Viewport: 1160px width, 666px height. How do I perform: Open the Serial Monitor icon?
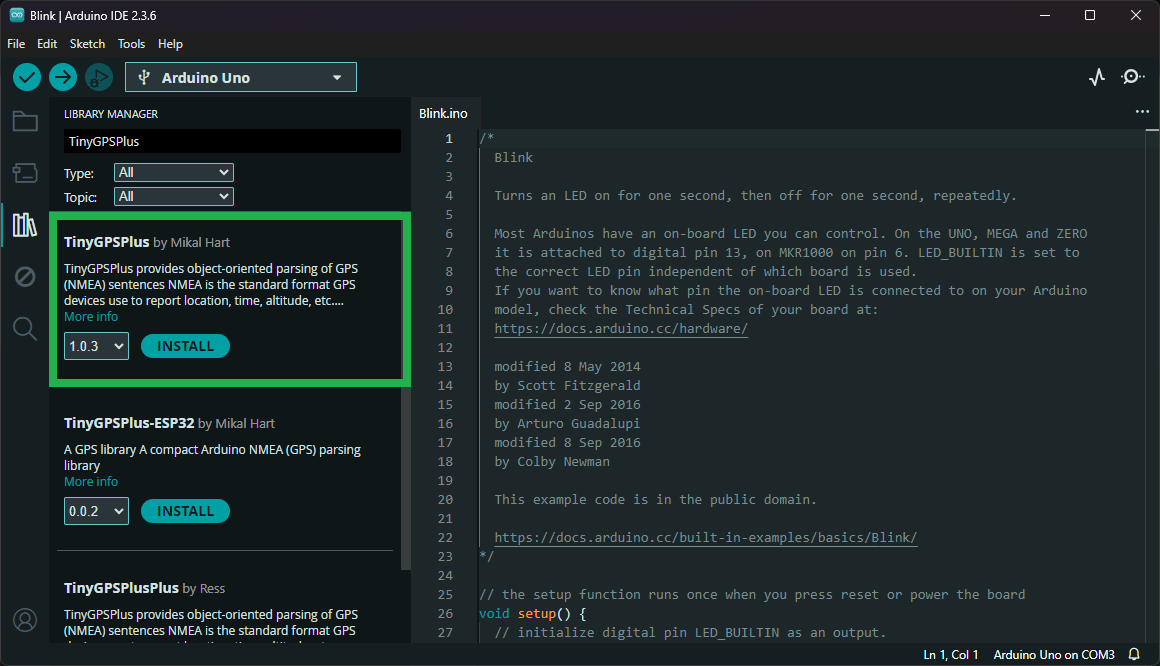click(x=1133, y=77)
